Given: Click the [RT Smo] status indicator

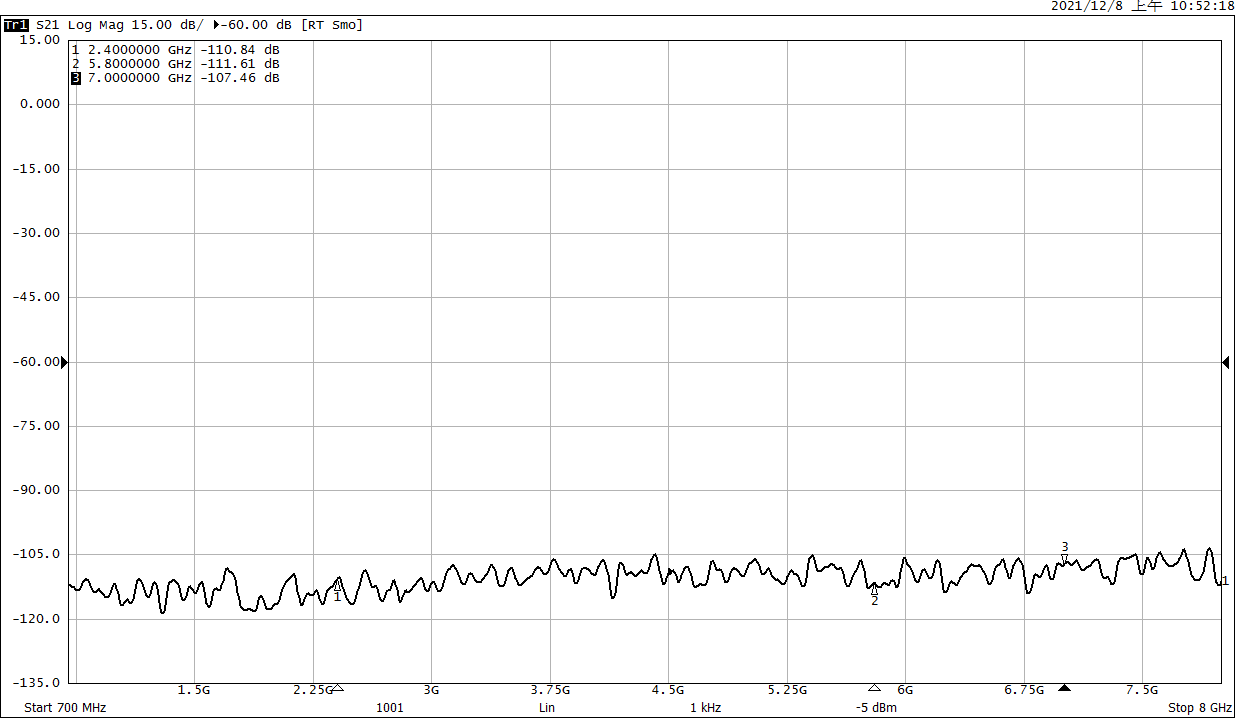Looking at the screenshot, I should (332, 25).
